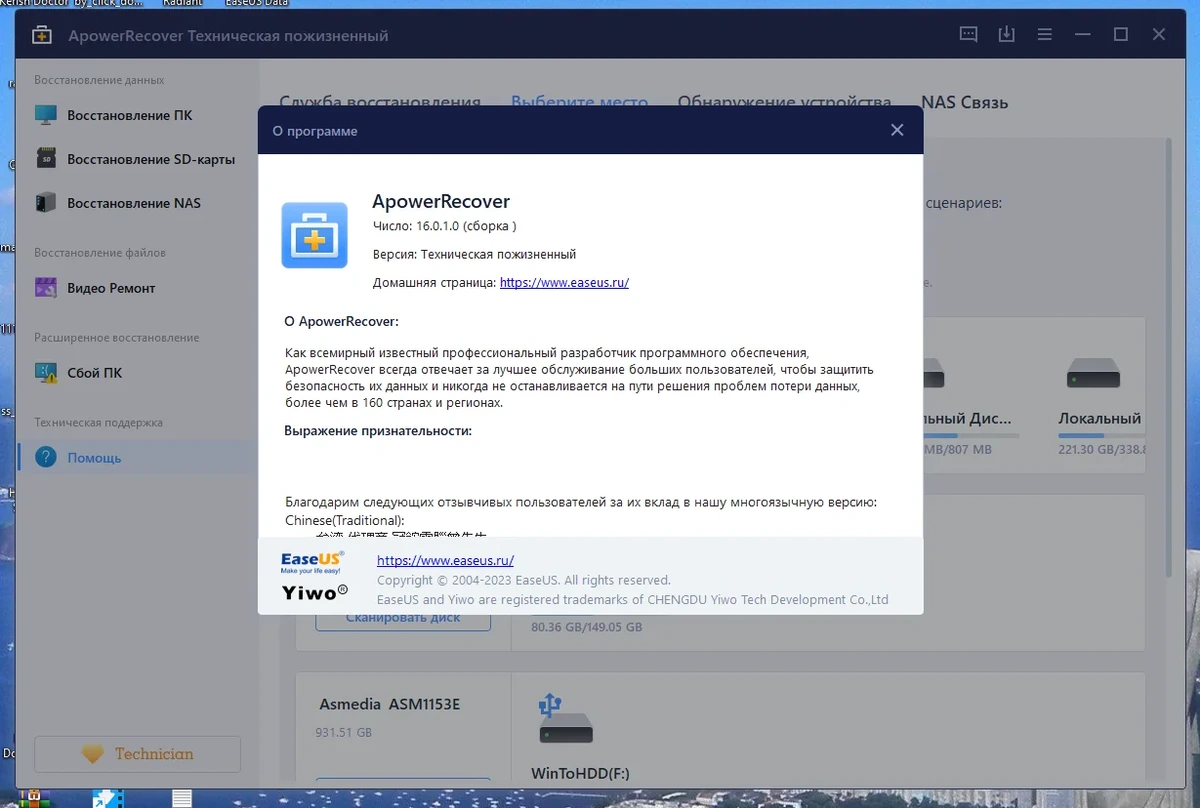Screen dimensions: 1200x808
Task: Open the easeus.ru homepage link
Action: (x=564, y=282)
